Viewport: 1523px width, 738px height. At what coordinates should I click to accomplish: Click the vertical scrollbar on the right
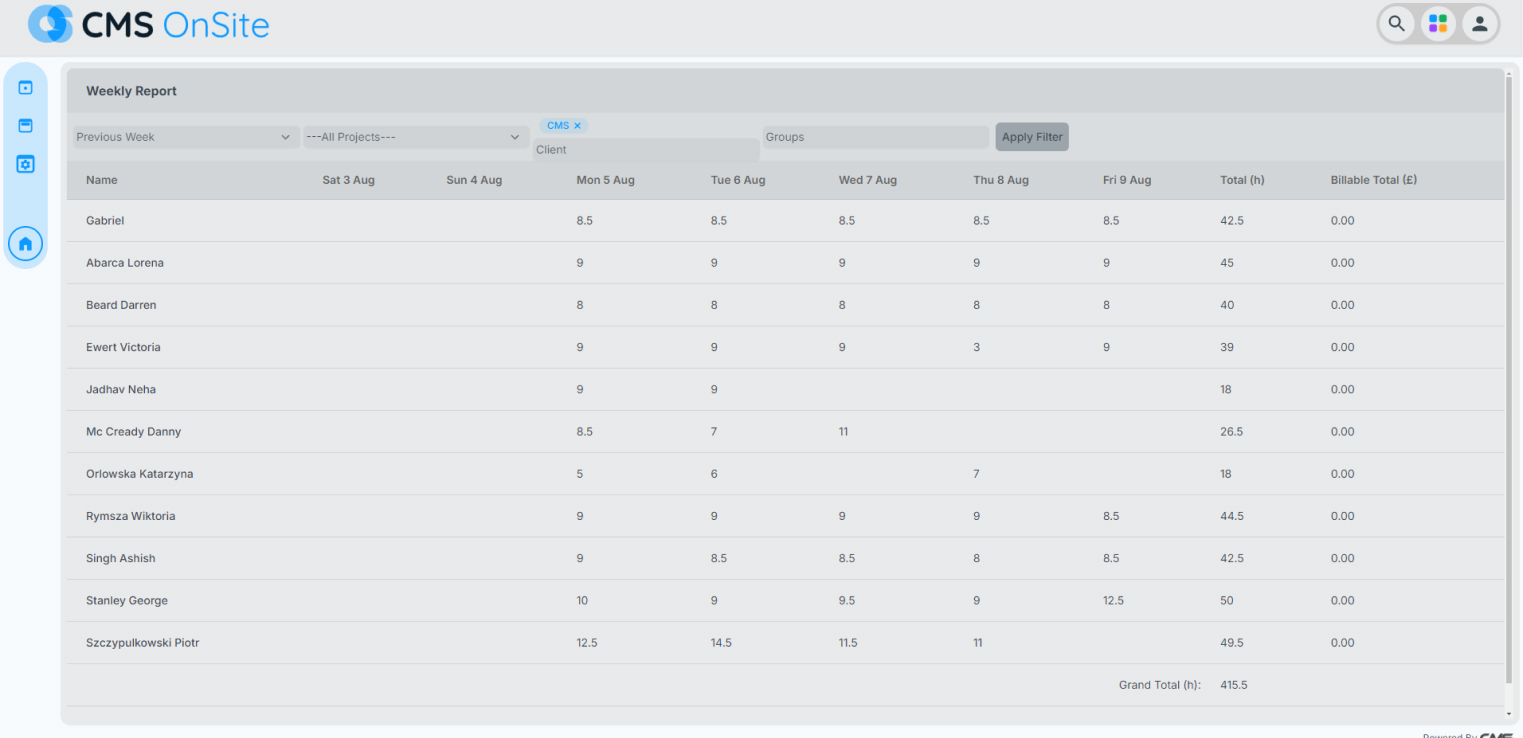pos(1508,380)
